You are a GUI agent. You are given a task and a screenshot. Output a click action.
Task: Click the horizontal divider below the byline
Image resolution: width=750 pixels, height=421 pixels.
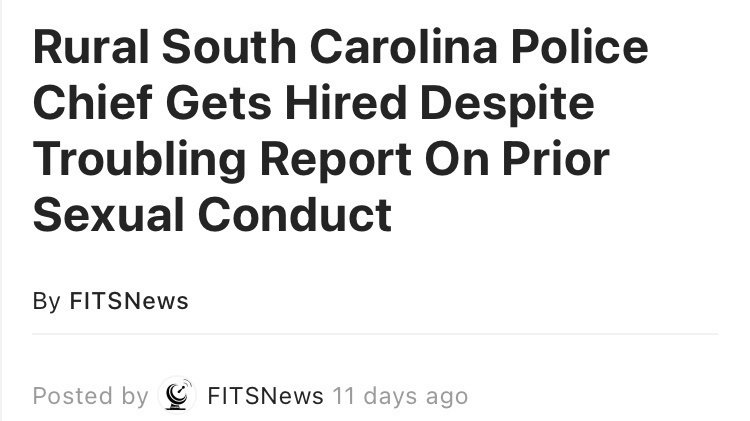[x=375, y=334]
